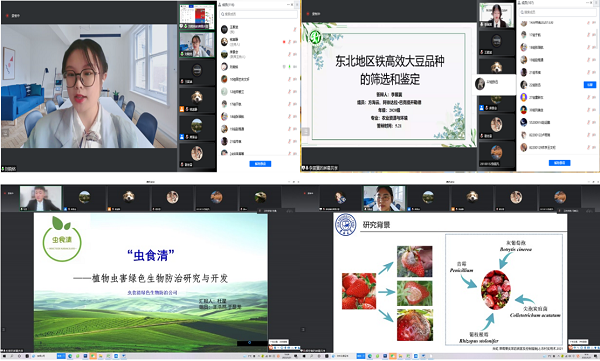Screen dimensions: 600x361
Task: Toggle the muted microphone of the last visible member in the top-right list
Action: pyautogui.click(x=589, y=147)
